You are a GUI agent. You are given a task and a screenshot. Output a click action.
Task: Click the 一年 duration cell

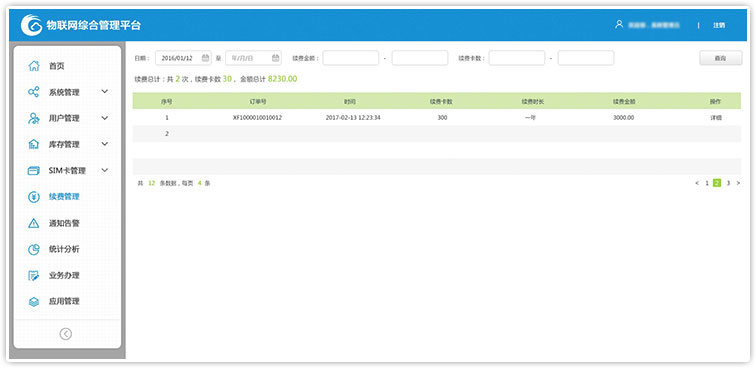pos(530,117)
